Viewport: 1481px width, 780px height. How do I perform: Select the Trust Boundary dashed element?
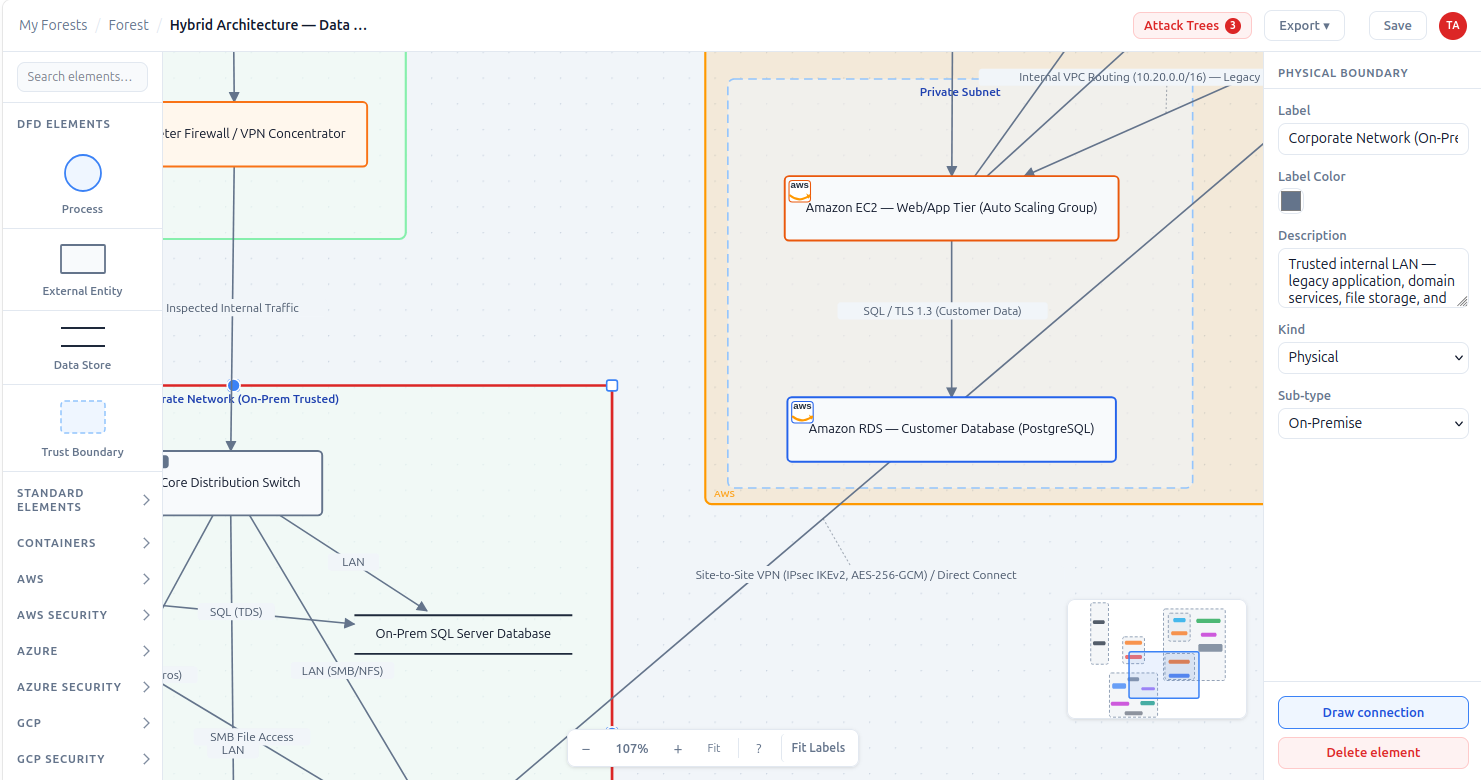(x=83, y=417)
